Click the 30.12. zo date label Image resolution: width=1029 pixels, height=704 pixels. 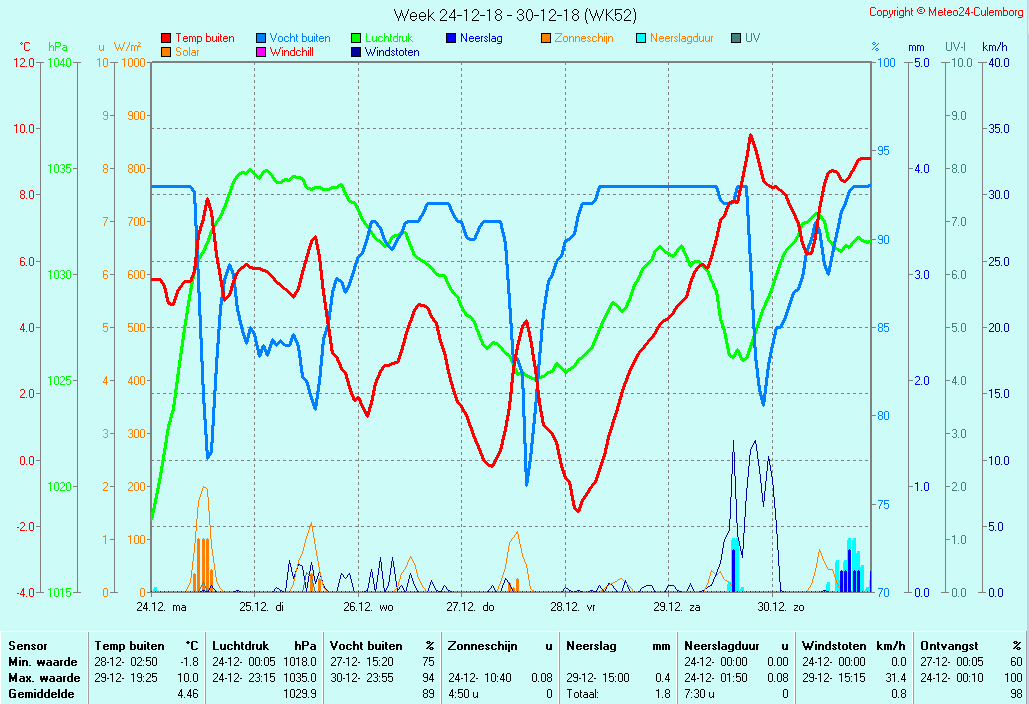click(x=780, y=606)
